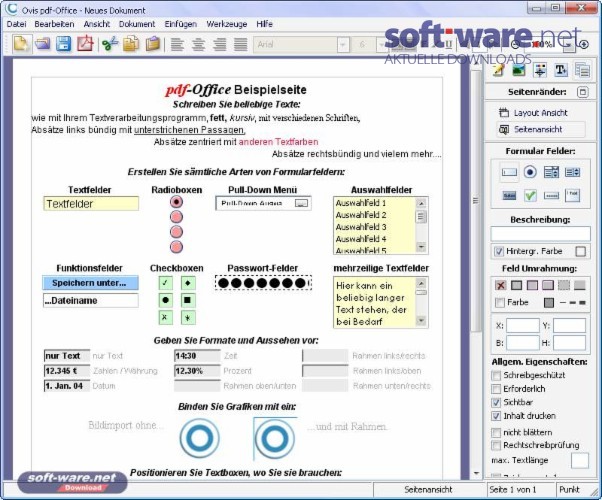Insert a checkbox form field
602x500 pixels.
(x=530, y=195)
